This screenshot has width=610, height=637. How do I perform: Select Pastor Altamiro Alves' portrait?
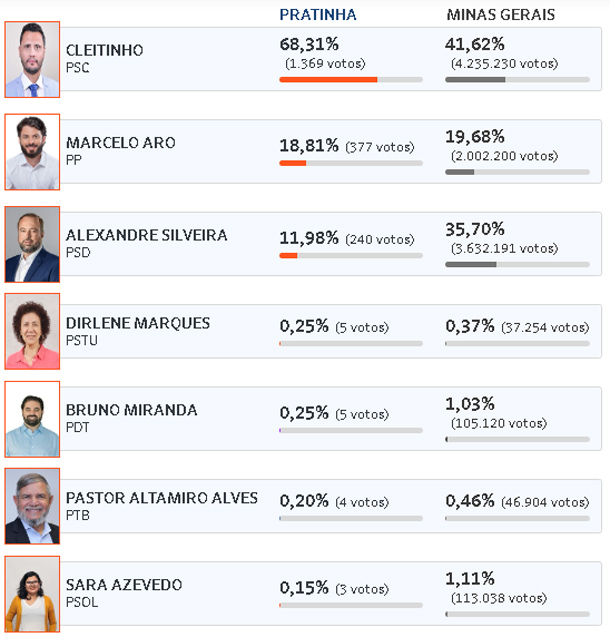32,506
